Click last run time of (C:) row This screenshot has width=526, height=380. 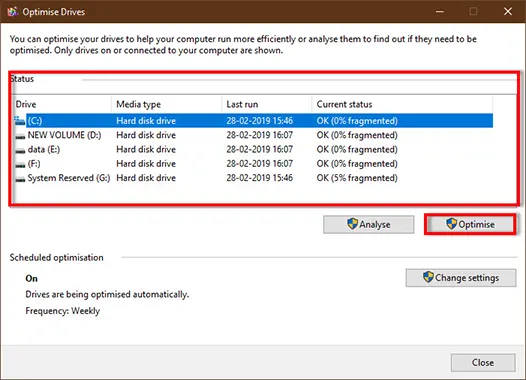(x=259, y=121)
